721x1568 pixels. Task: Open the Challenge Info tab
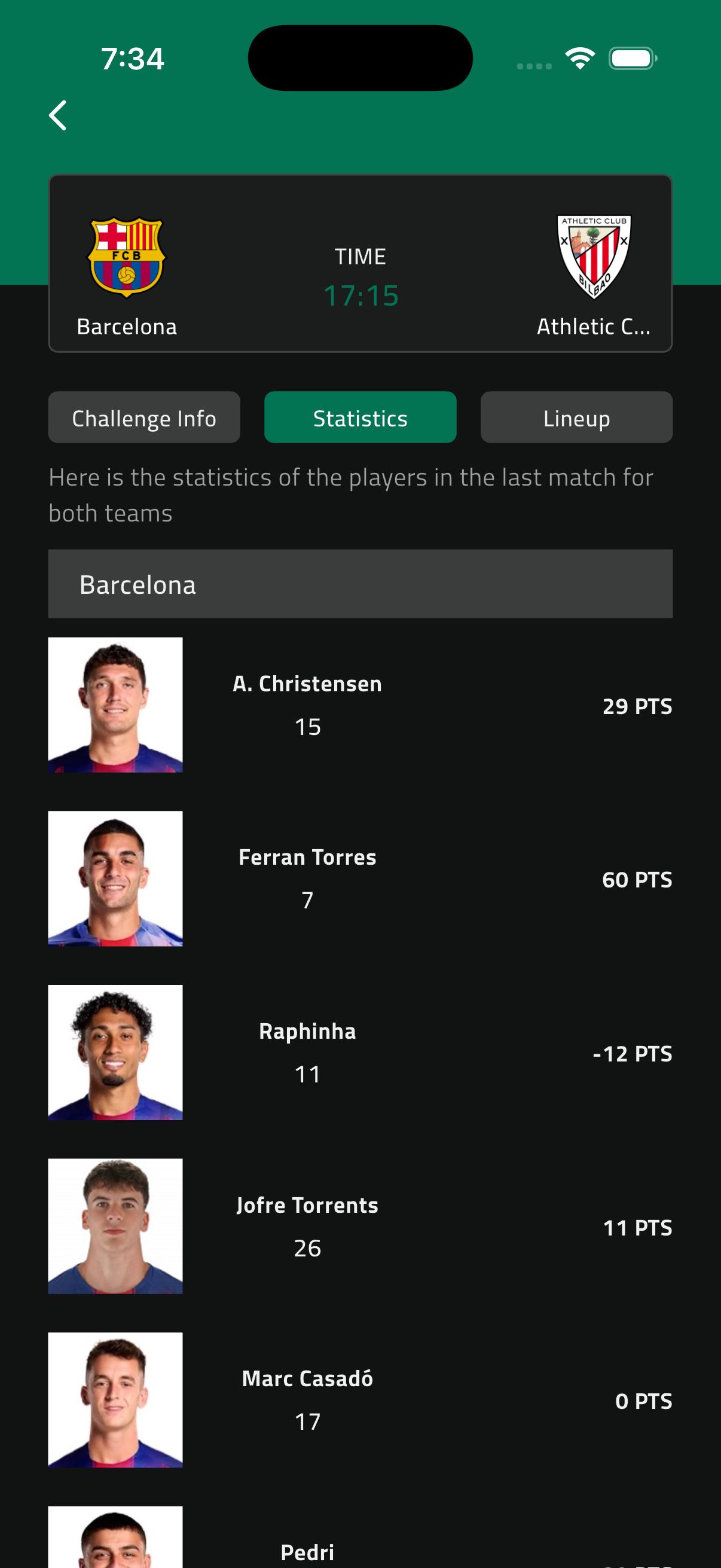[x=144, y=417]
